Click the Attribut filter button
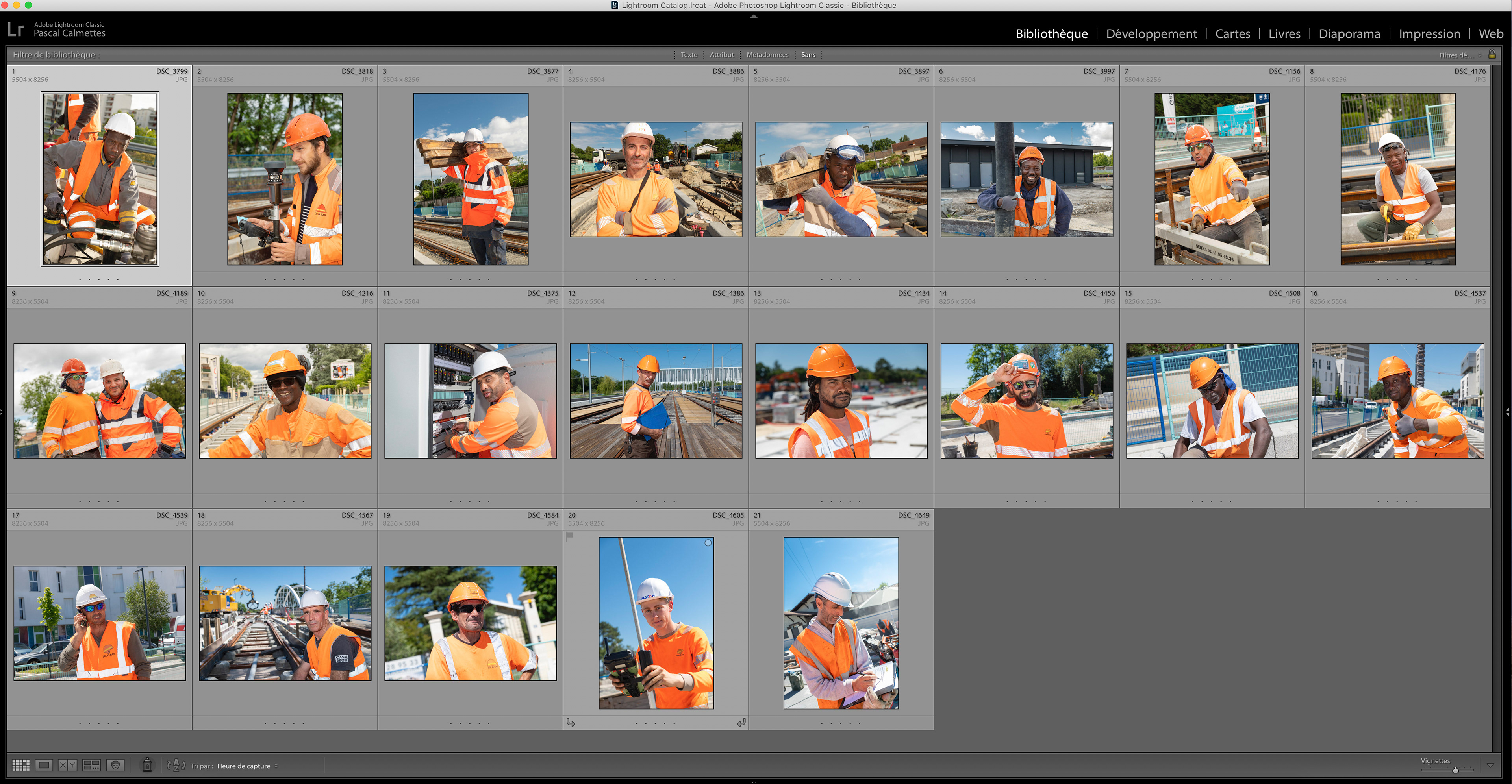 point(721,55)
